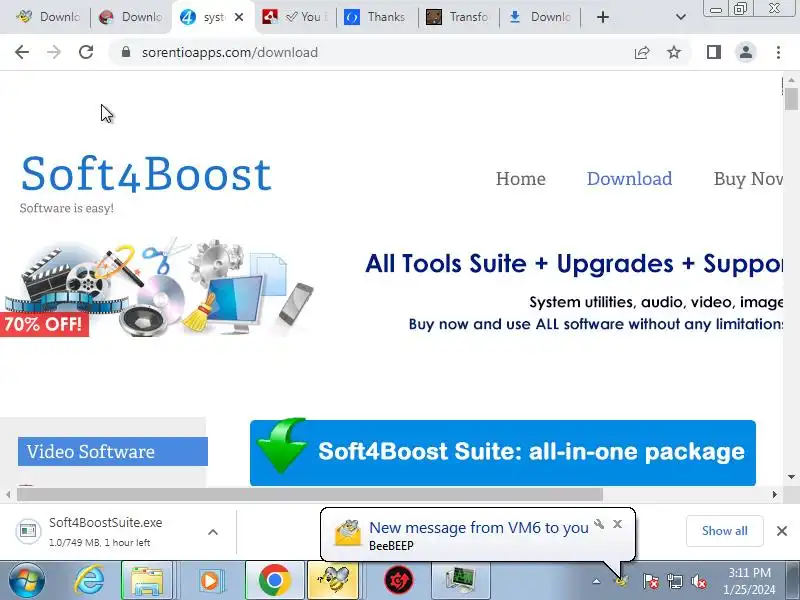Open the Download navigation link
Viewport: 800px width, 600px height.
point(629,179)
